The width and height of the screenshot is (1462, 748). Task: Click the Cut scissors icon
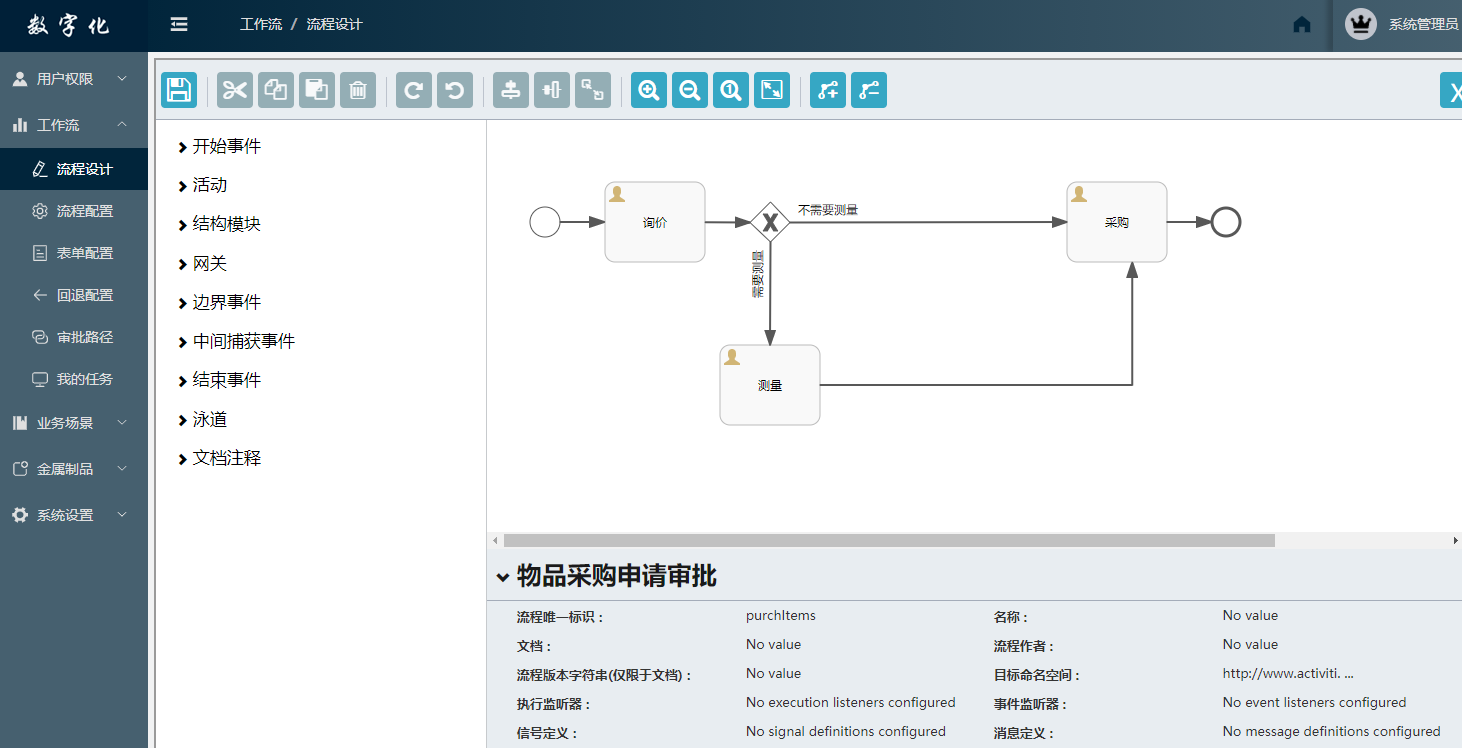(235, 90)
